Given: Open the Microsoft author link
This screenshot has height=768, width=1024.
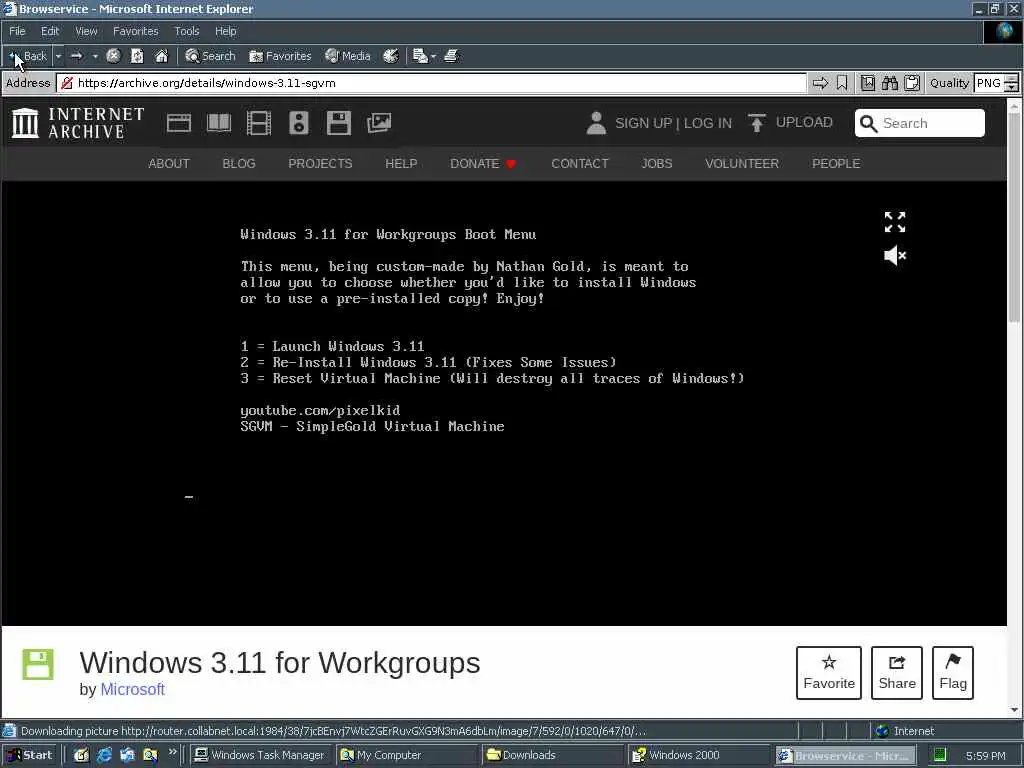Looking at the screenshot, I should (132, 689).
